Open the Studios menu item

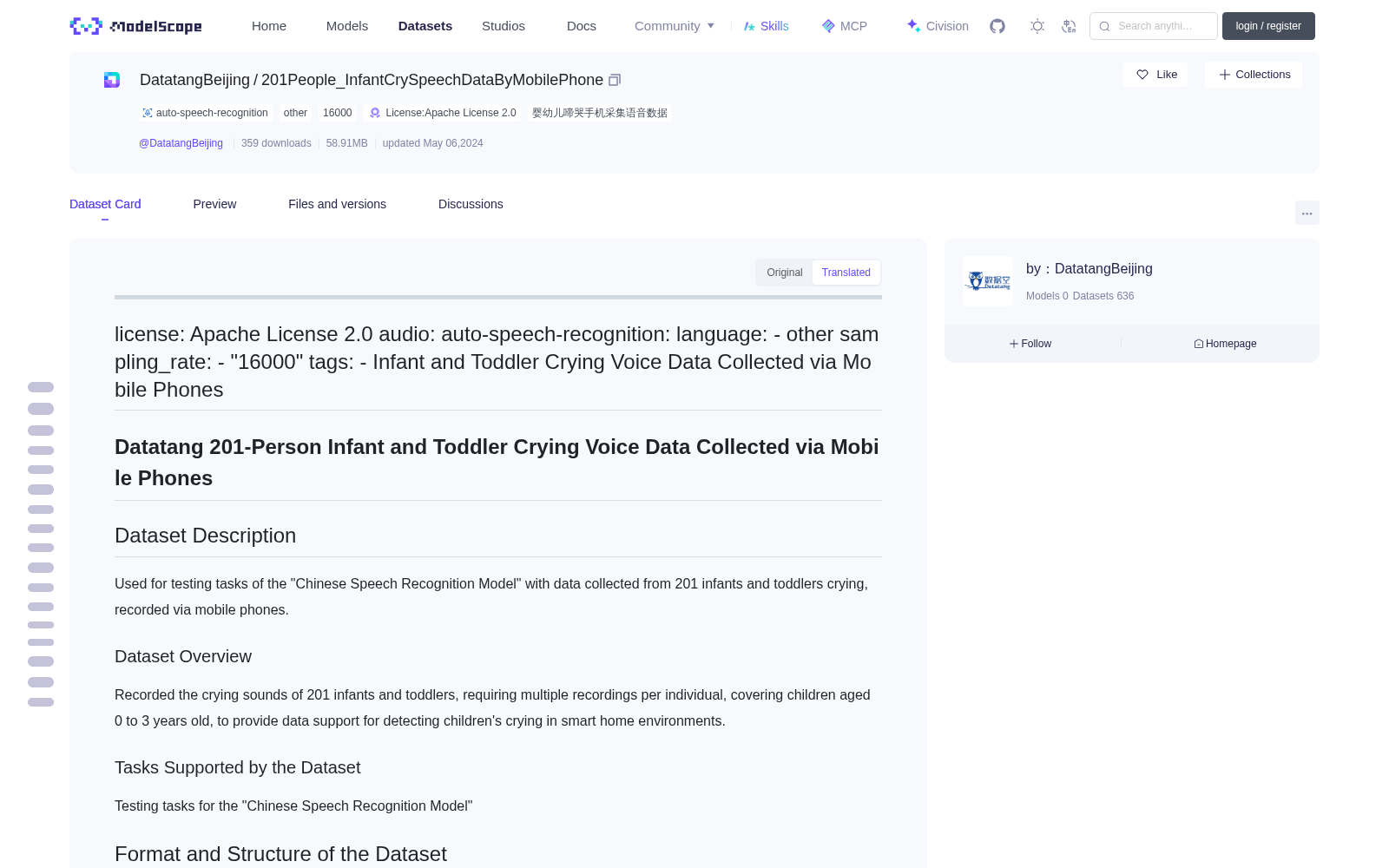[x=504, y=26]
